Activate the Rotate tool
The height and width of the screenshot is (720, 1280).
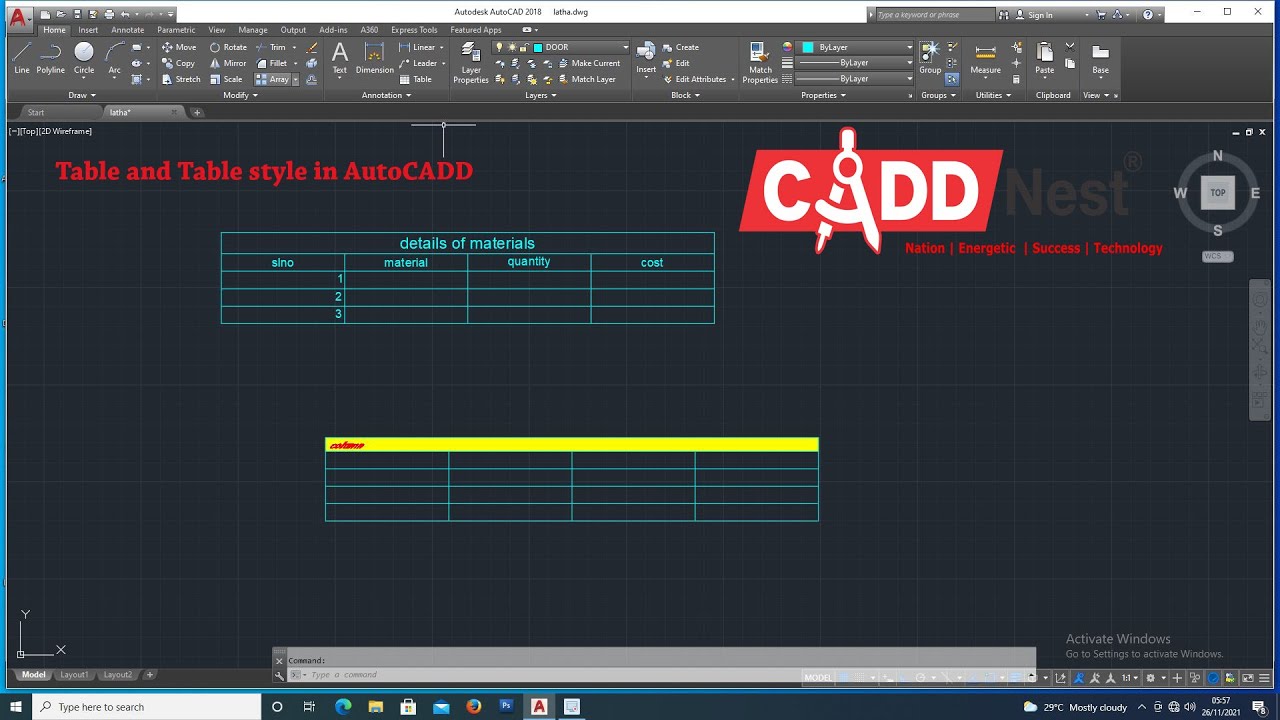(228, 47)
